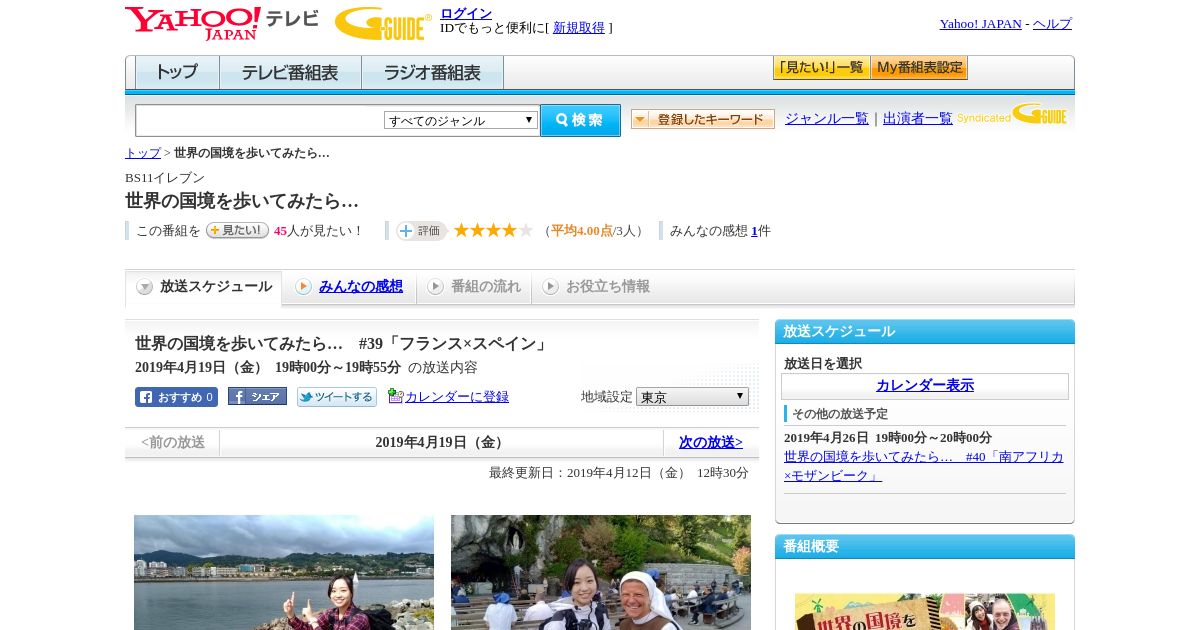Go to トップ navigation tab
Viewport: 1200px width, 630px height.
click(x=177, y=73)
